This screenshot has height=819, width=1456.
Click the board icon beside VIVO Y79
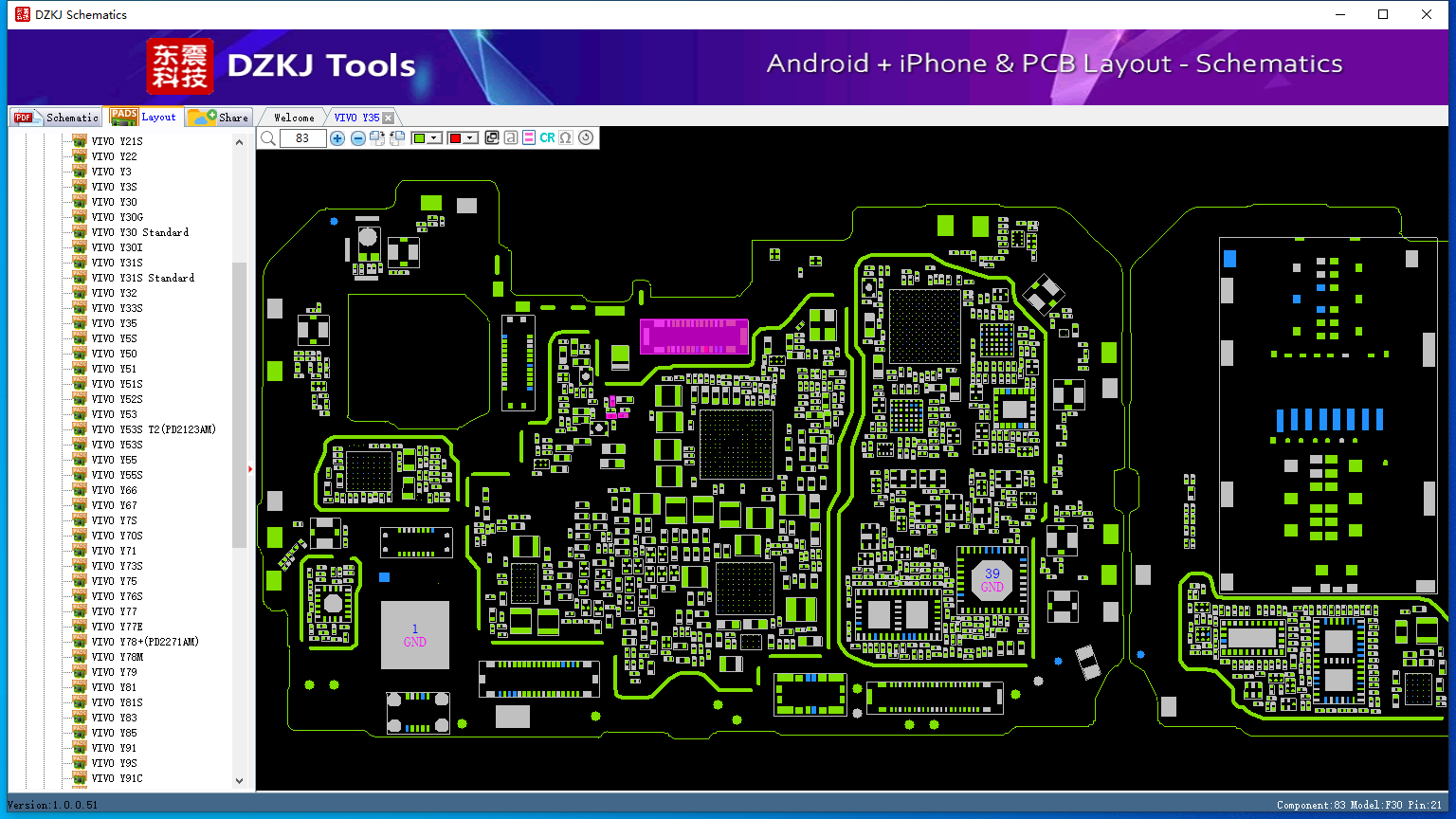(80, 672)
